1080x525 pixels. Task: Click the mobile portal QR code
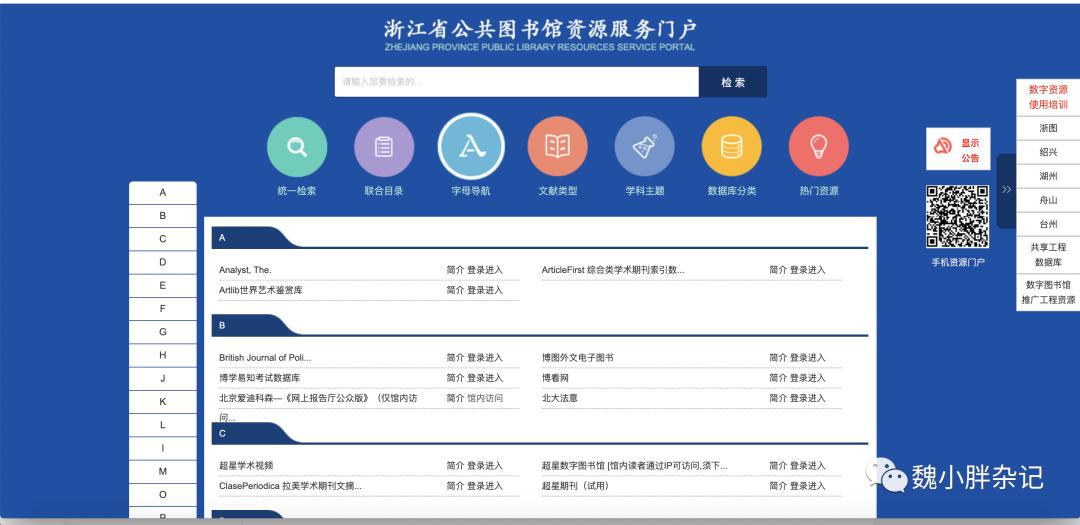[957, 216]
